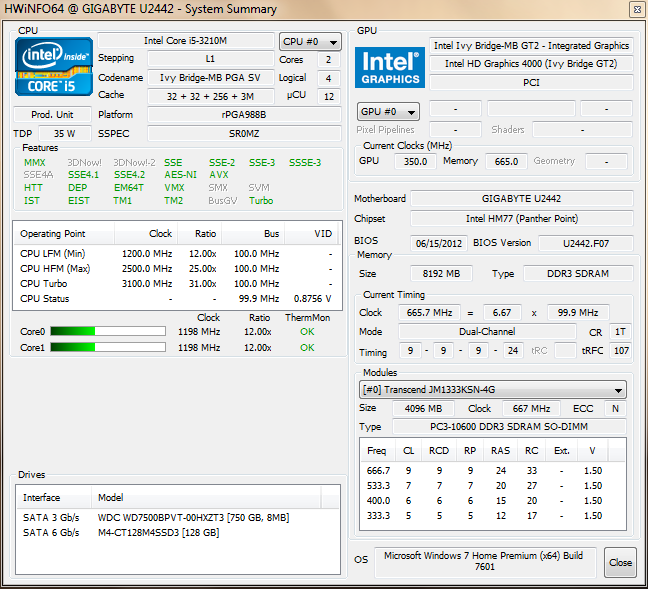Select the CPU Status row
This screenshot has width=648, height=589.
[x=176, y=298]
